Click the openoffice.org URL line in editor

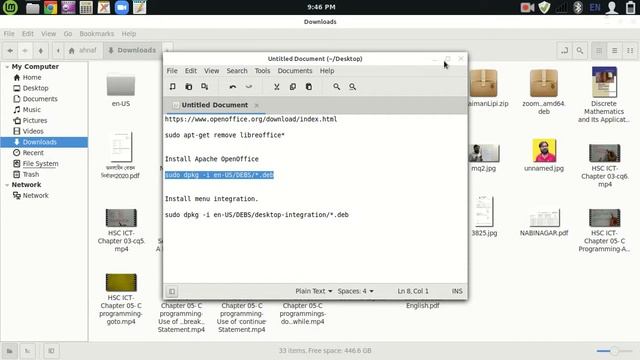click(251, 119)
